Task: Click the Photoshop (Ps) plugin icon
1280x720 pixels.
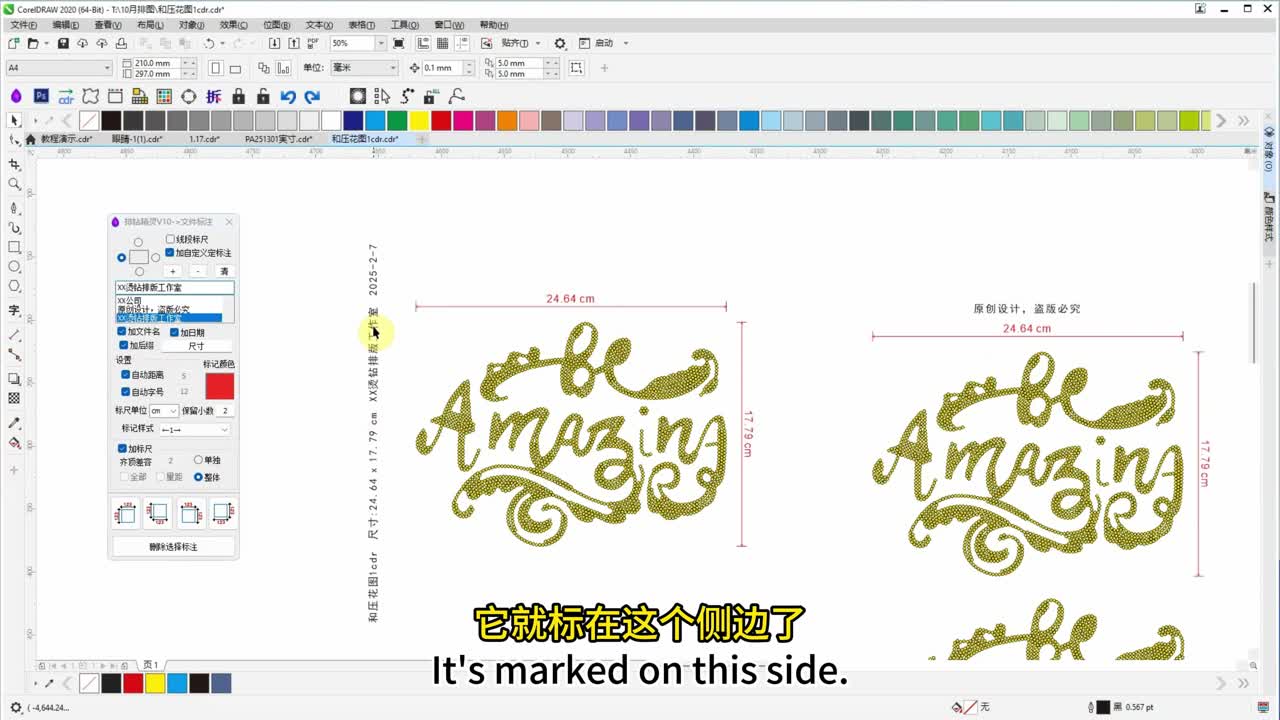Action: (x=41, y=96)
